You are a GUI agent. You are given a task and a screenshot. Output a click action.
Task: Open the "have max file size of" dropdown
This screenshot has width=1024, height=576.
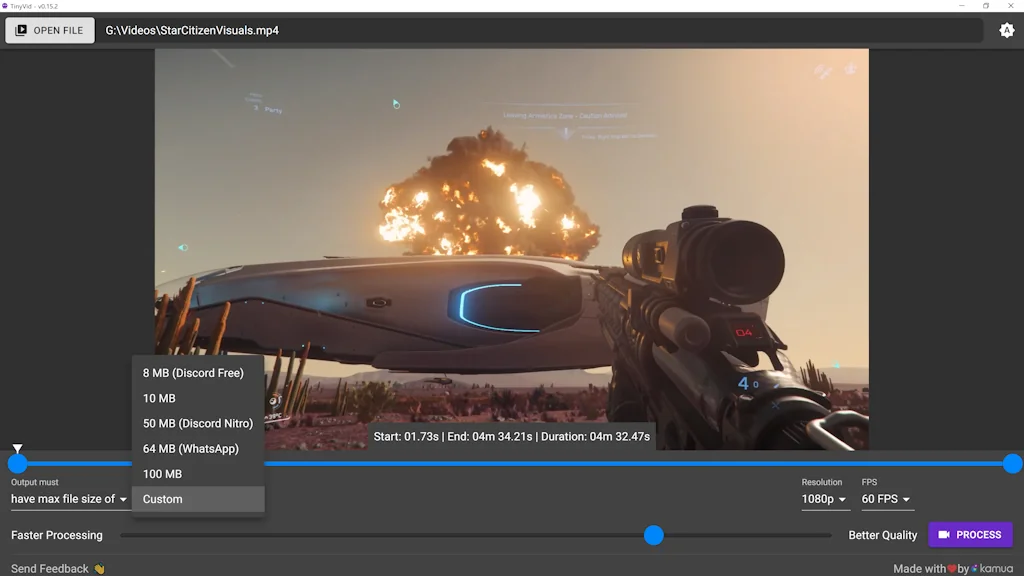pyautogui.click(x=68, y=498)
